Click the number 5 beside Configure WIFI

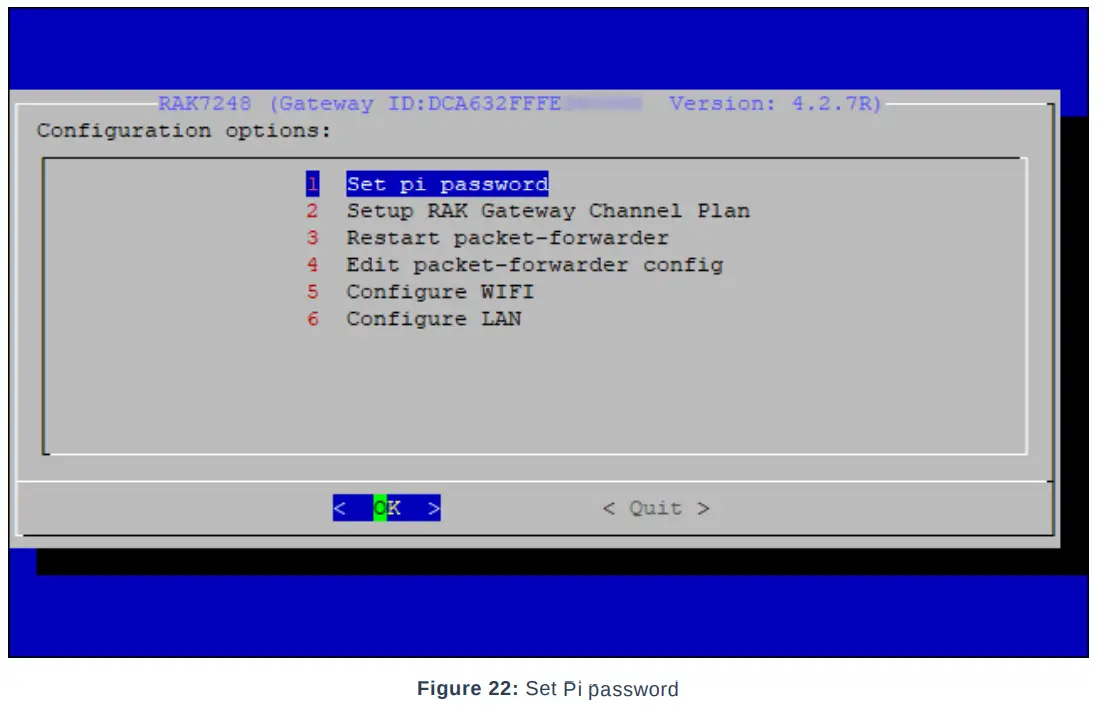pos(313,292)
